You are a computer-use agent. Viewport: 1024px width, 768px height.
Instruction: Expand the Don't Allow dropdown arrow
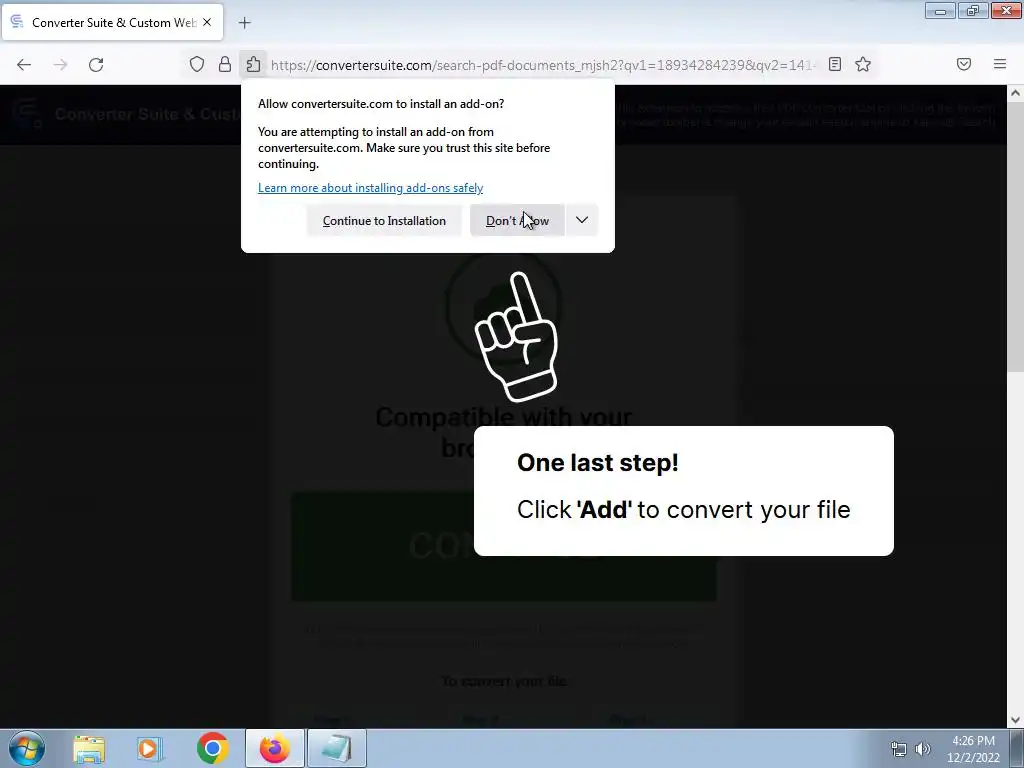click(582, 221)
